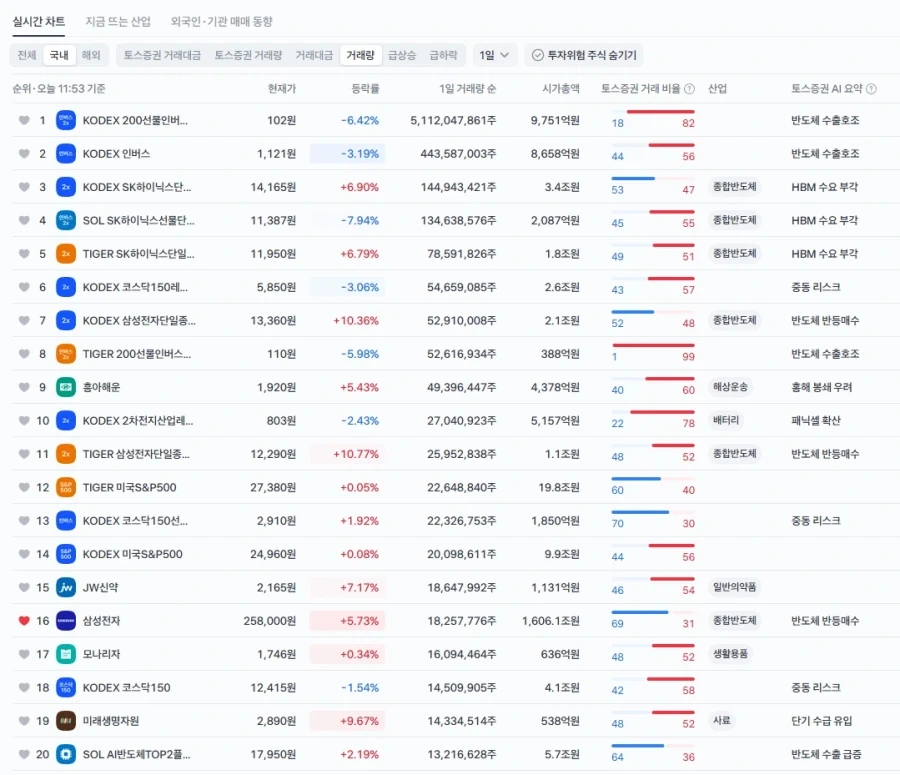
Task: Select the 거래량 ranking filter
Action: click(x=360, y=55)
